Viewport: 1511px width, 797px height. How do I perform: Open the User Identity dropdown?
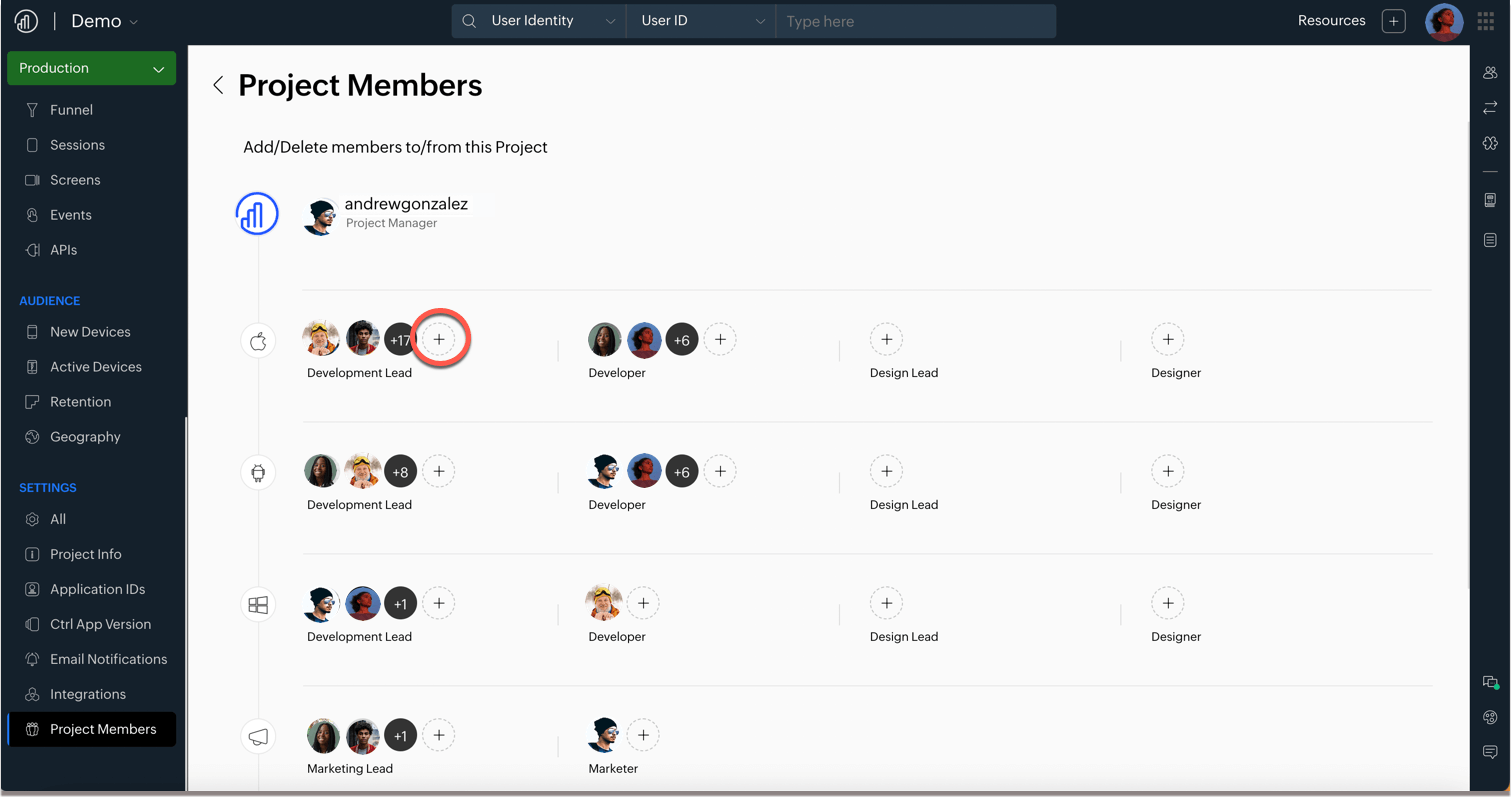tap(552, 21)
